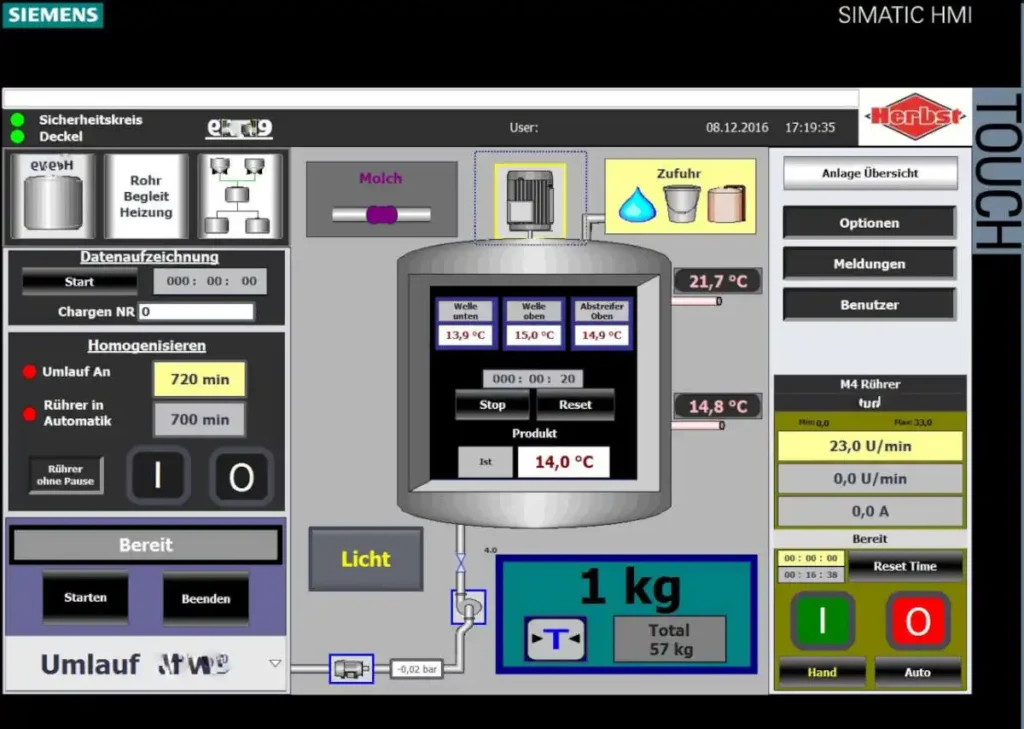Toggle the Licht button
The image size is (1024, 729).
[366, 559]
